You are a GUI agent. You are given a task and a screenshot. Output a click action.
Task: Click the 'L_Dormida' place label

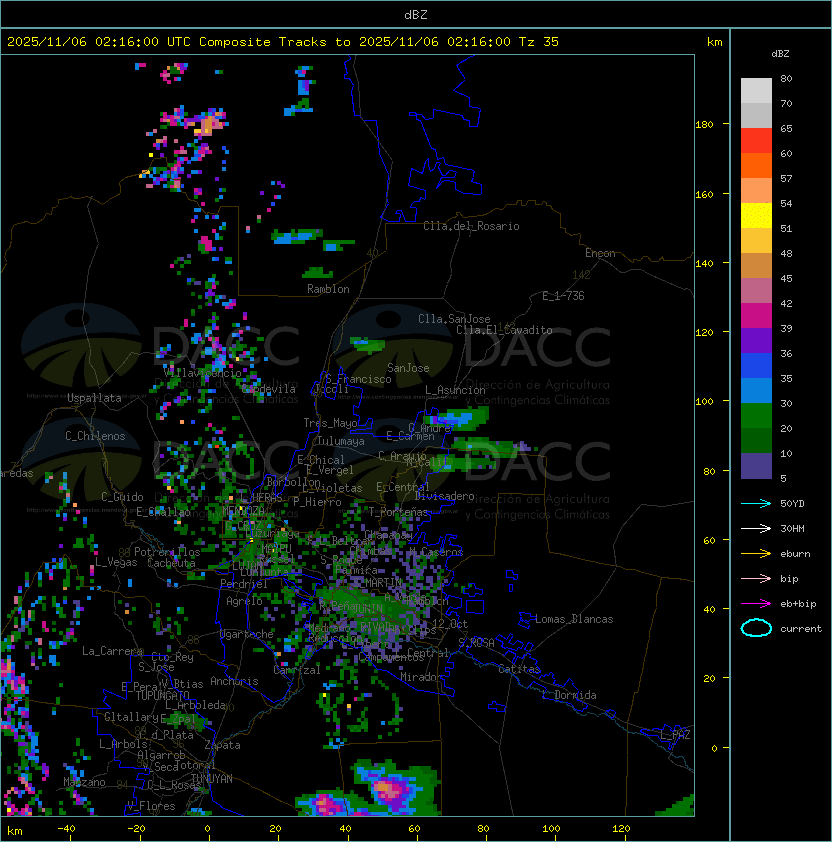569,695
